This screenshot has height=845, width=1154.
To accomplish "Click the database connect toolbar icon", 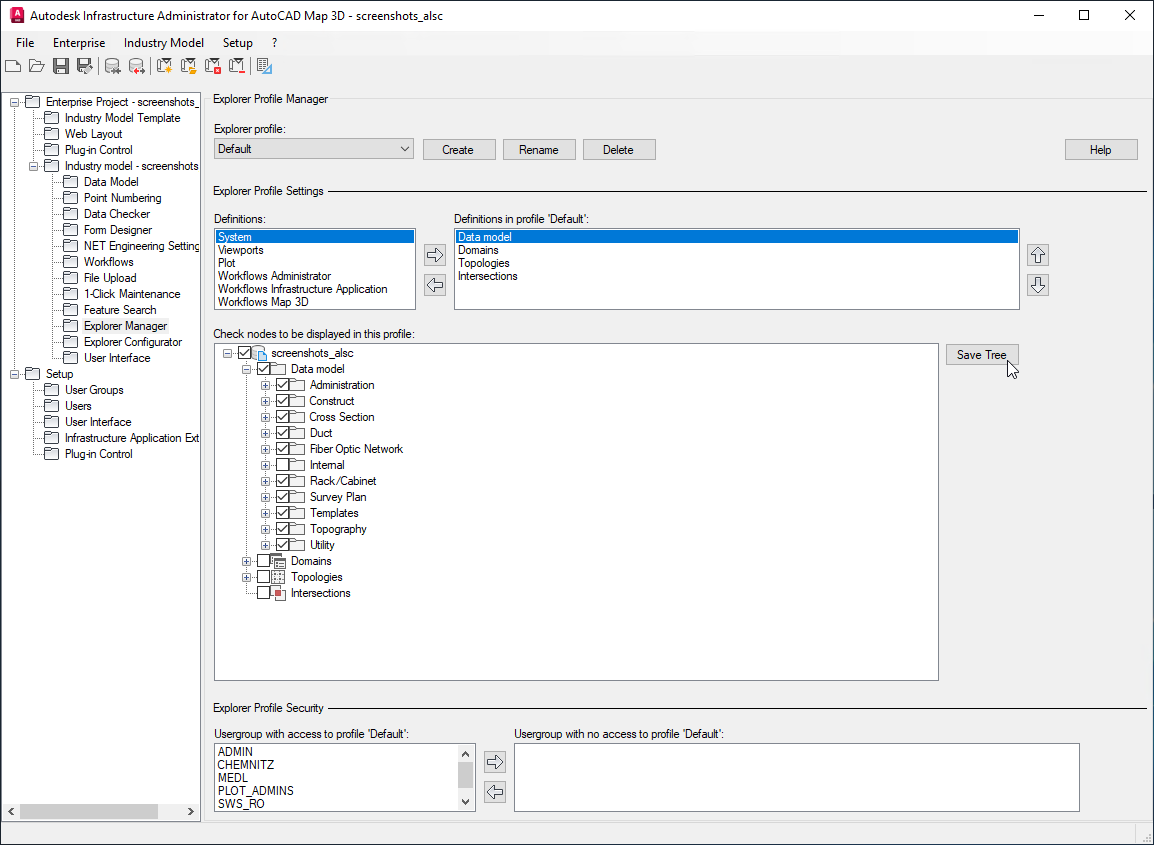I will click(113, 66).
